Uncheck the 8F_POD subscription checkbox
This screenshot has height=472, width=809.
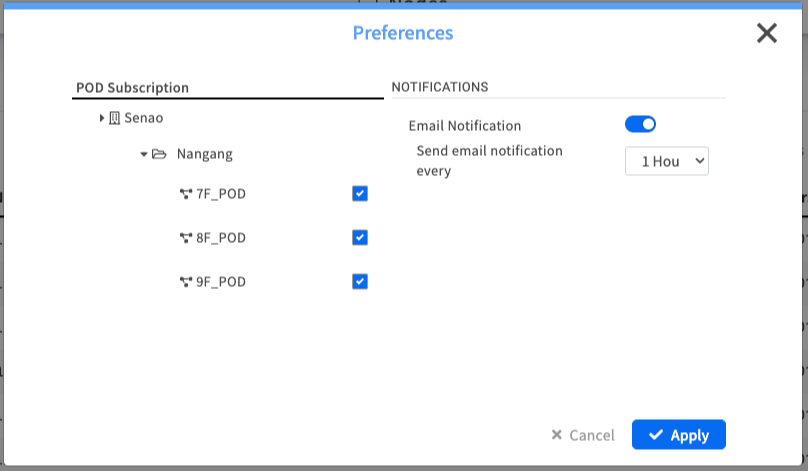click(360, 237)
